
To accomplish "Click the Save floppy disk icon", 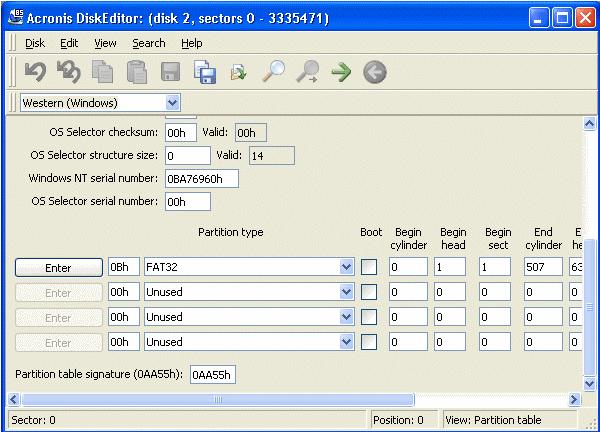I will [171, 72].
